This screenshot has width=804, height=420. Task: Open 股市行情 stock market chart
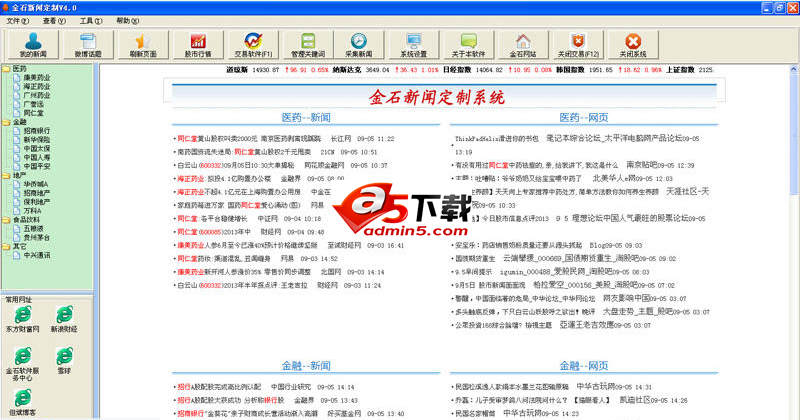198,45
